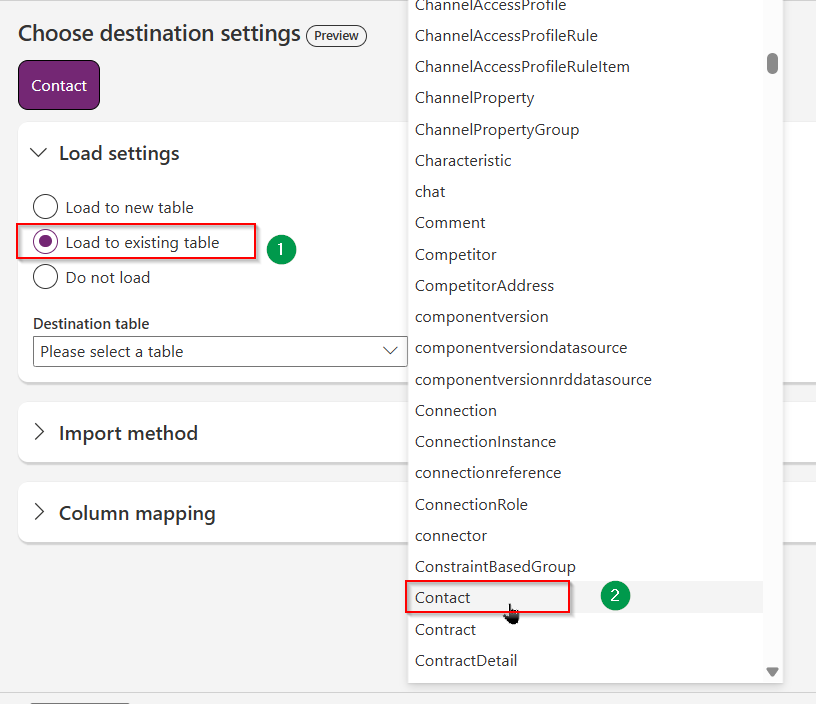816x704 pixels.
Task: Pick Contract from the table list
Action: pos(585,629)
